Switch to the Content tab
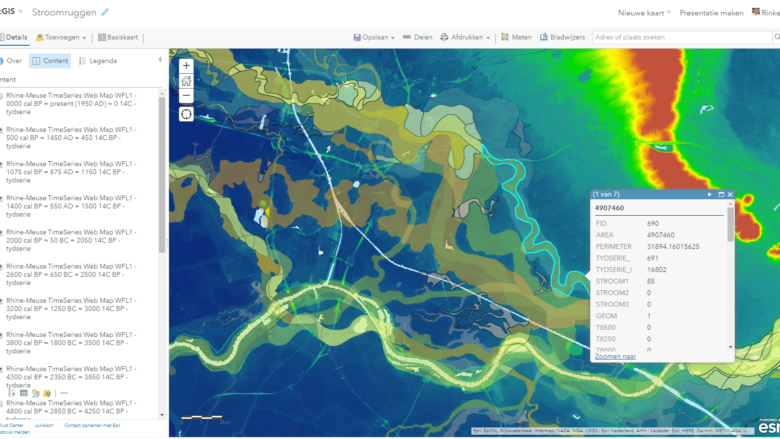The height and width of the screenshot is (439, 780). pos(50,61)
